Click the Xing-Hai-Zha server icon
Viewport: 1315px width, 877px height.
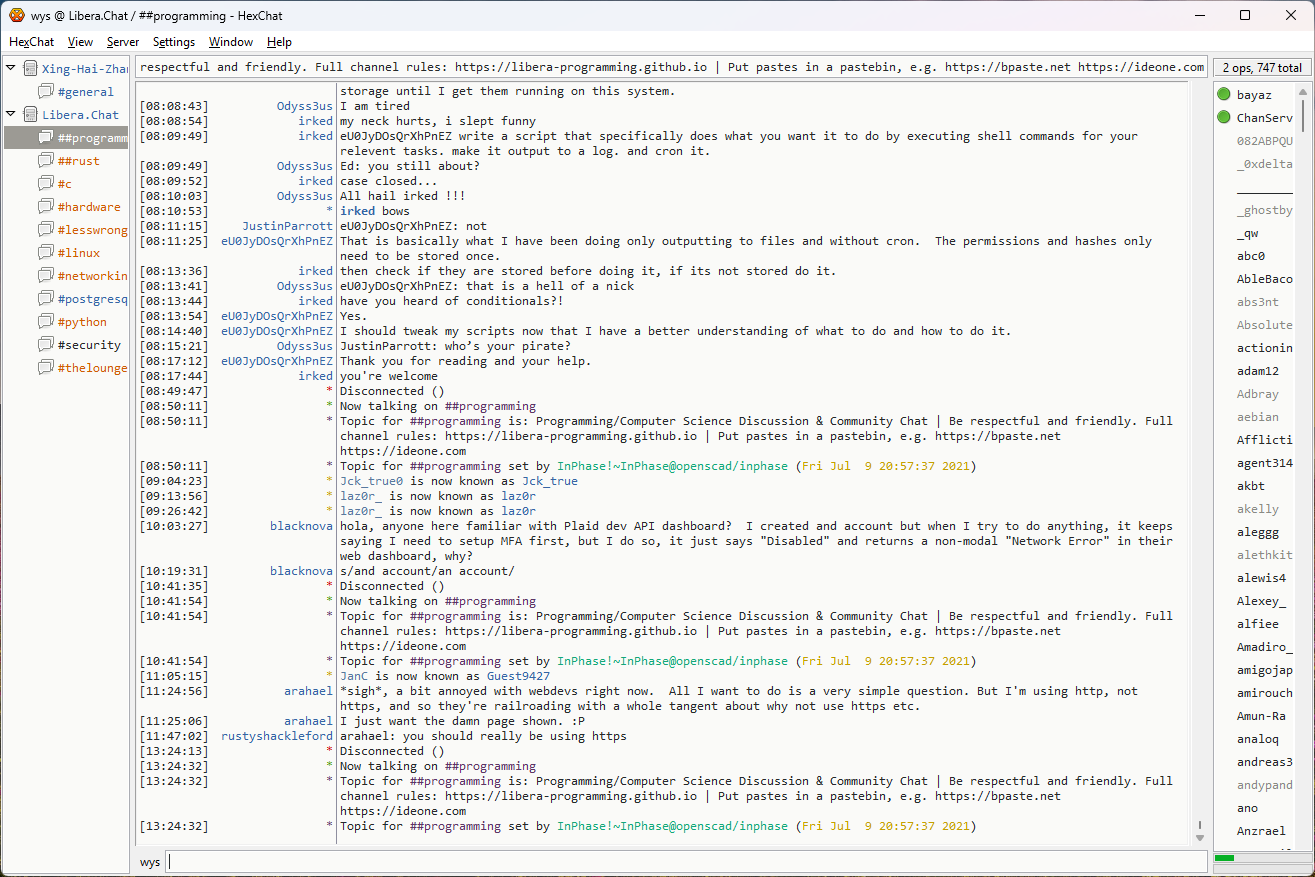tap(30, 69)
